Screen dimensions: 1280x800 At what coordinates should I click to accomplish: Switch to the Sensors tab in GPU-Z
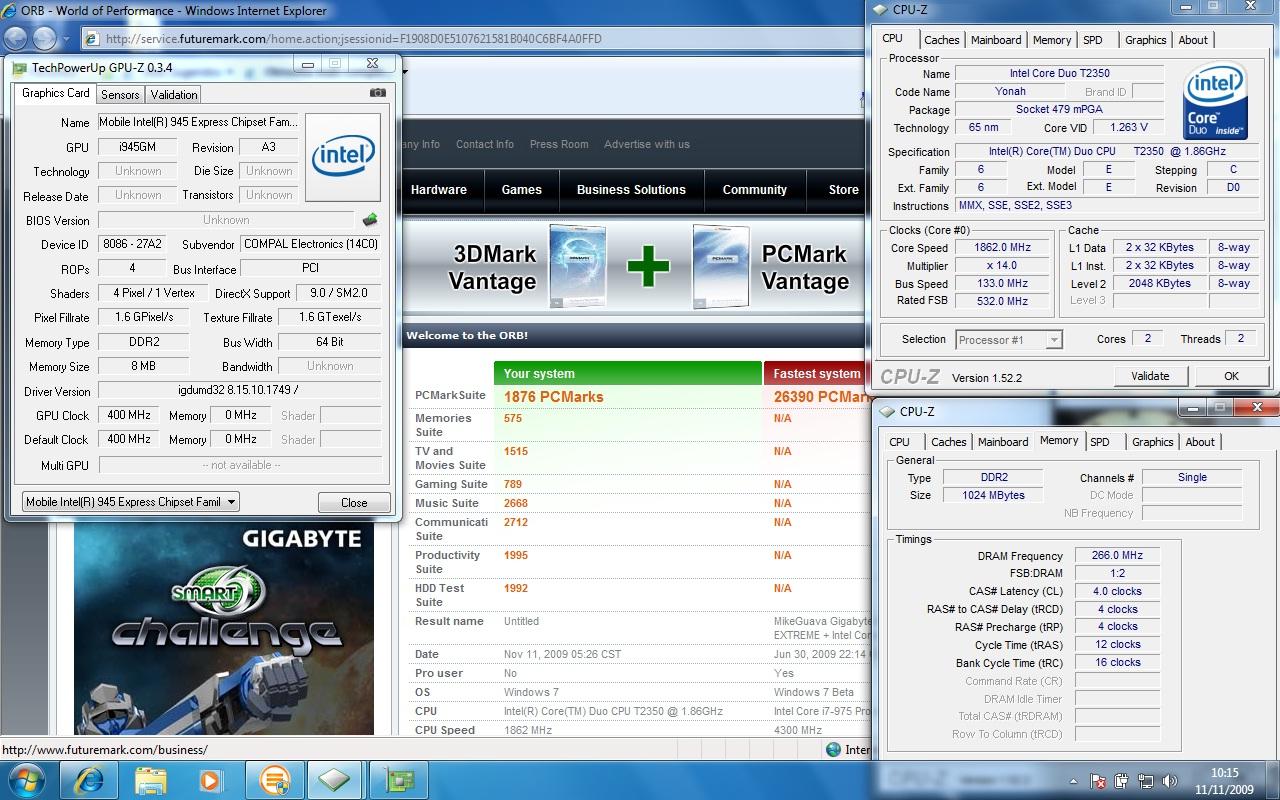click(x=120, y=95)
